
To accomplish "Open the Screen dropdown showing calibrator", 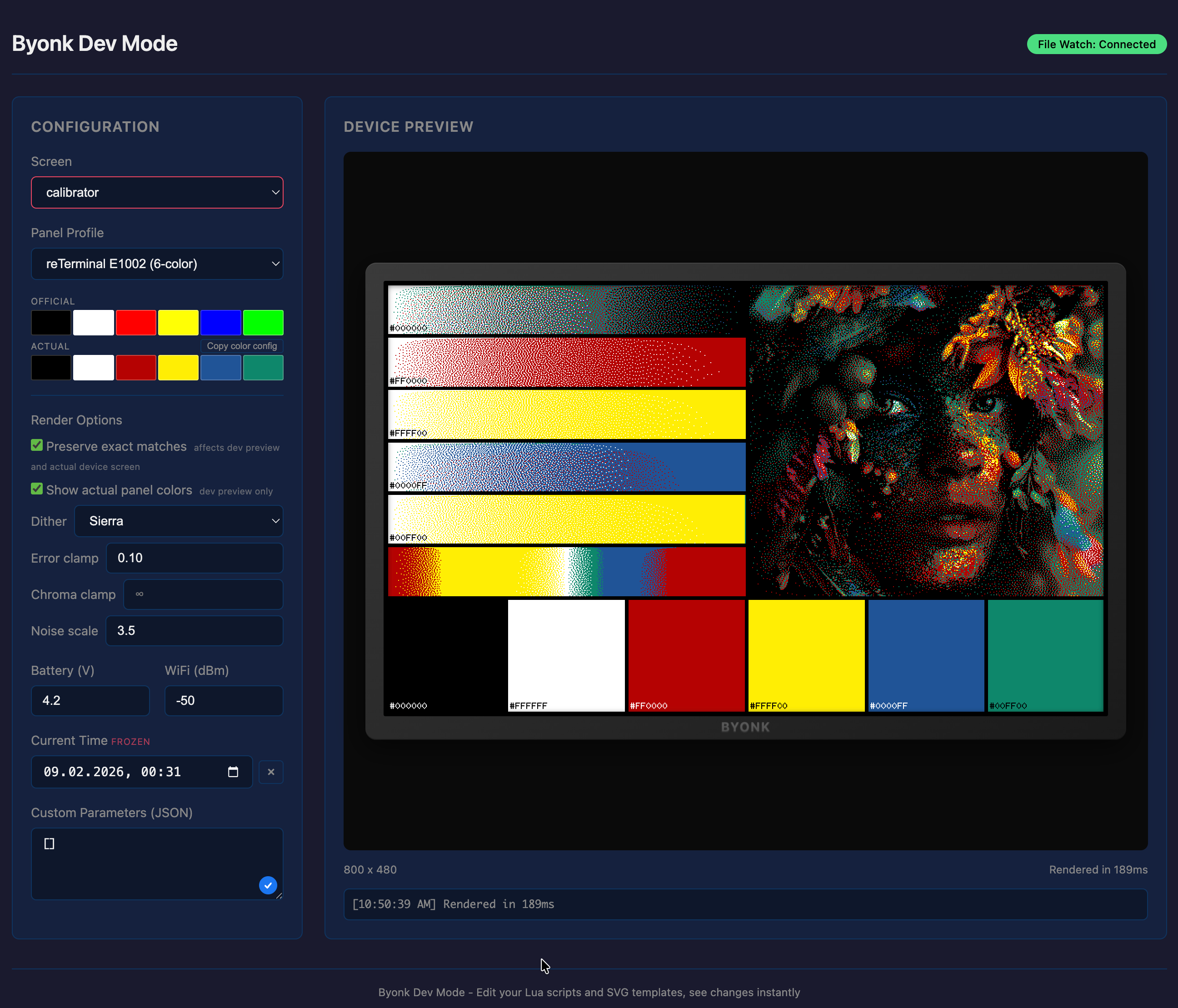I will (157, 192).
